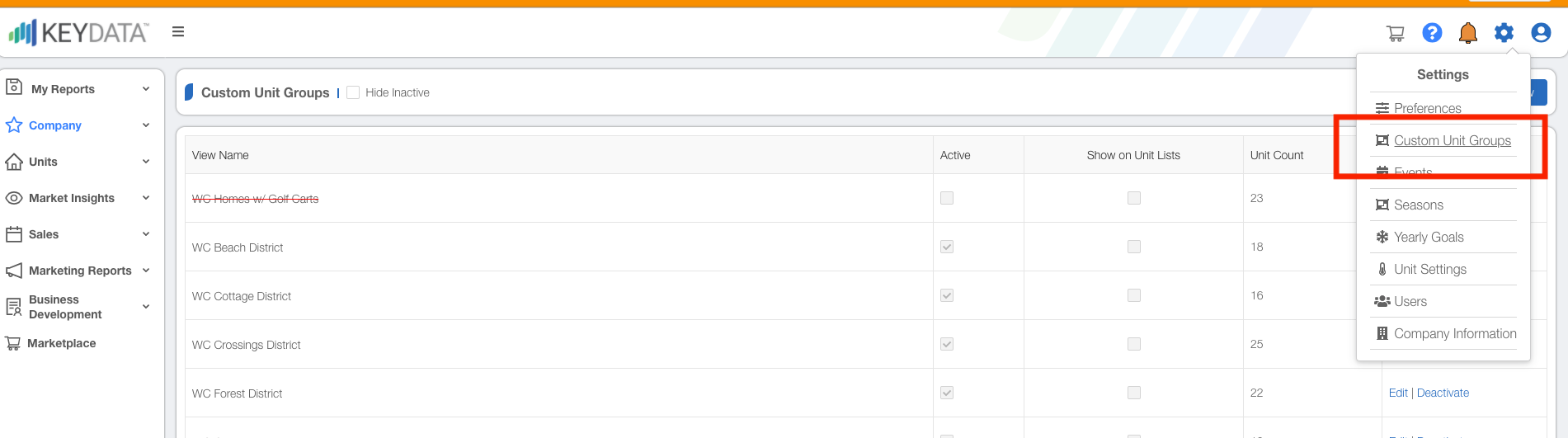The width and height of the screenshot is (1568, 438).
Task: Expand the Business Development chevron
Action: pyautogui.click(x=146, y=307)
